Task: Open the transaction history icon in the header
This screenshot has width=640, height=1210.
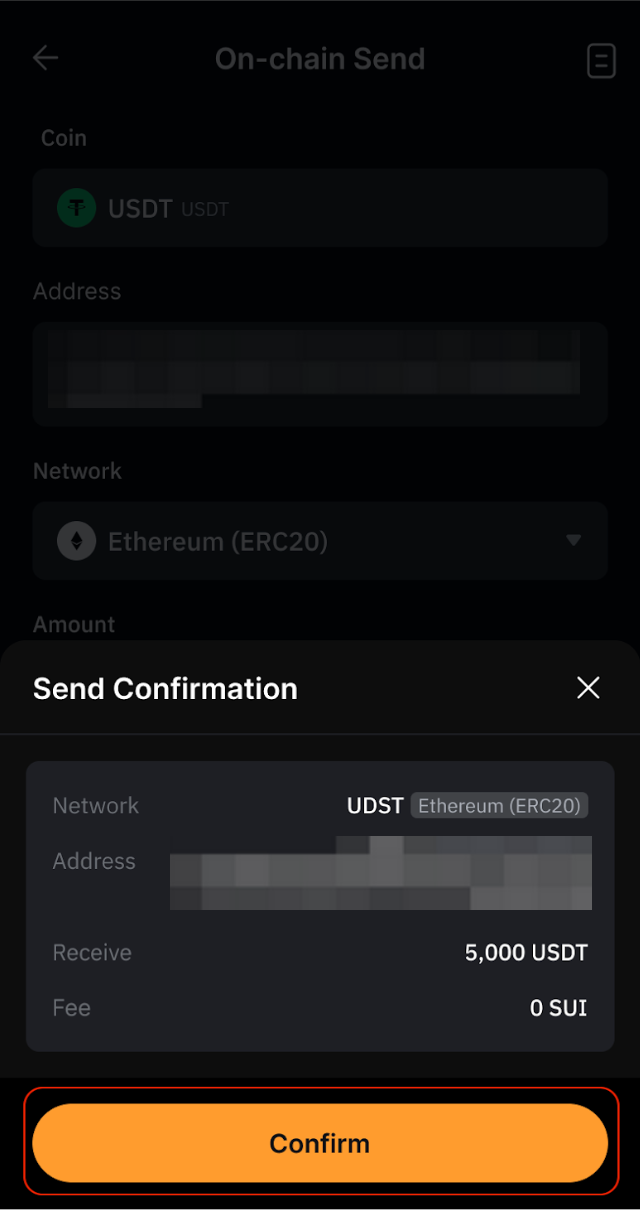Action: [x=600, y=61]
